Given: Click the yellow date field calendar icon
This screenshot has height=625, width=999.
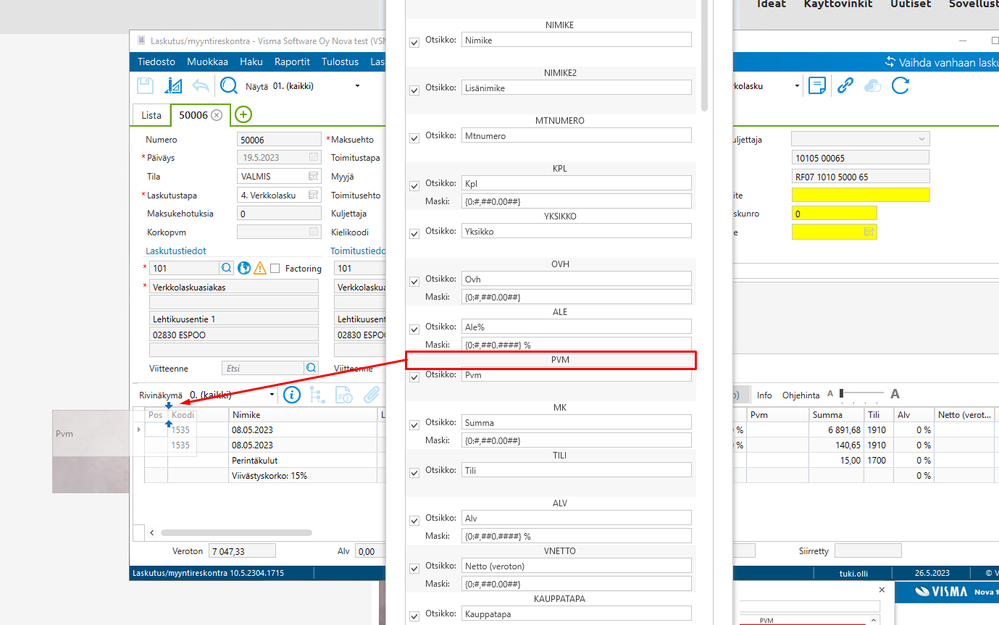Looking at the screenshot, I should click(868, 232).
